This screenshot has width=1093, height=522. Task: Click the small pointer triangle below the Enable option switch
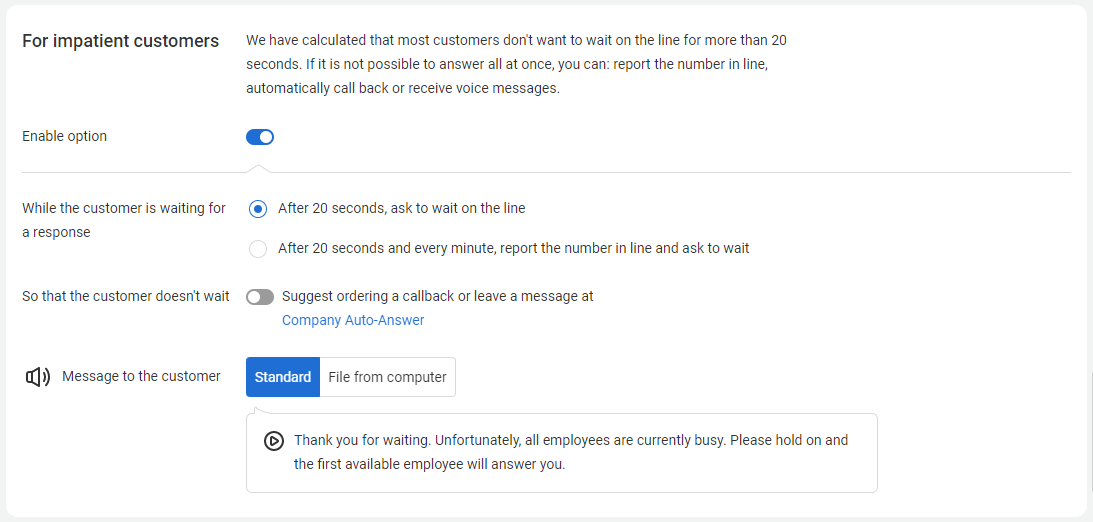click(x=259, y=168)
